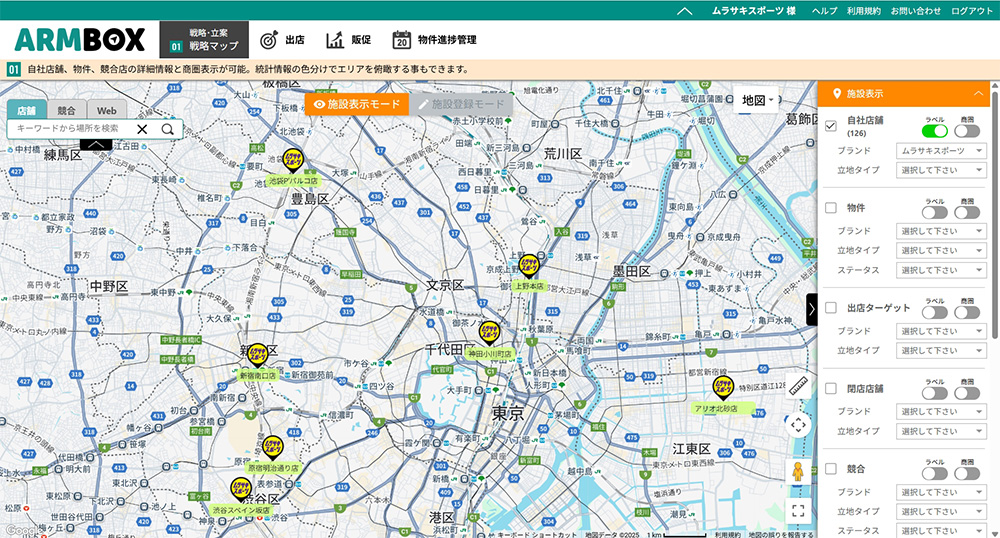This screenshot has height=538, width=1000.
Task: Click the 上野本店 store marker
Action: [x=529, y=265]
